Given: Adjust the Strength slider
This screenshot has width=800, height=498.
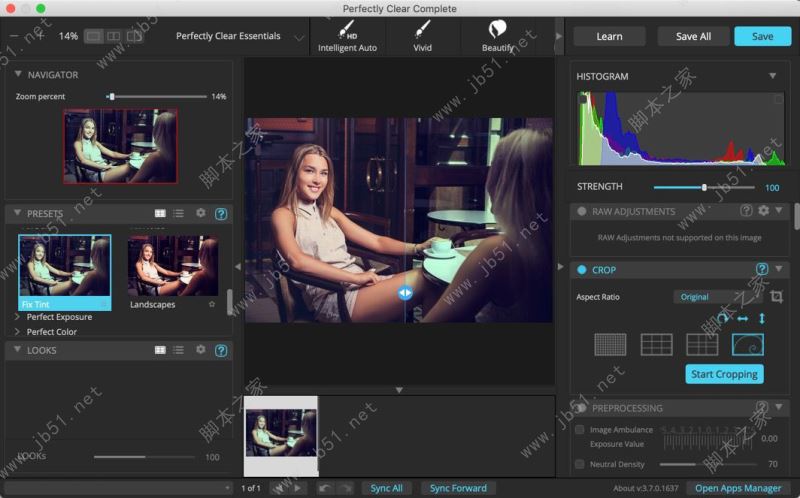Looking at the screenshot, I should point(704,187).
